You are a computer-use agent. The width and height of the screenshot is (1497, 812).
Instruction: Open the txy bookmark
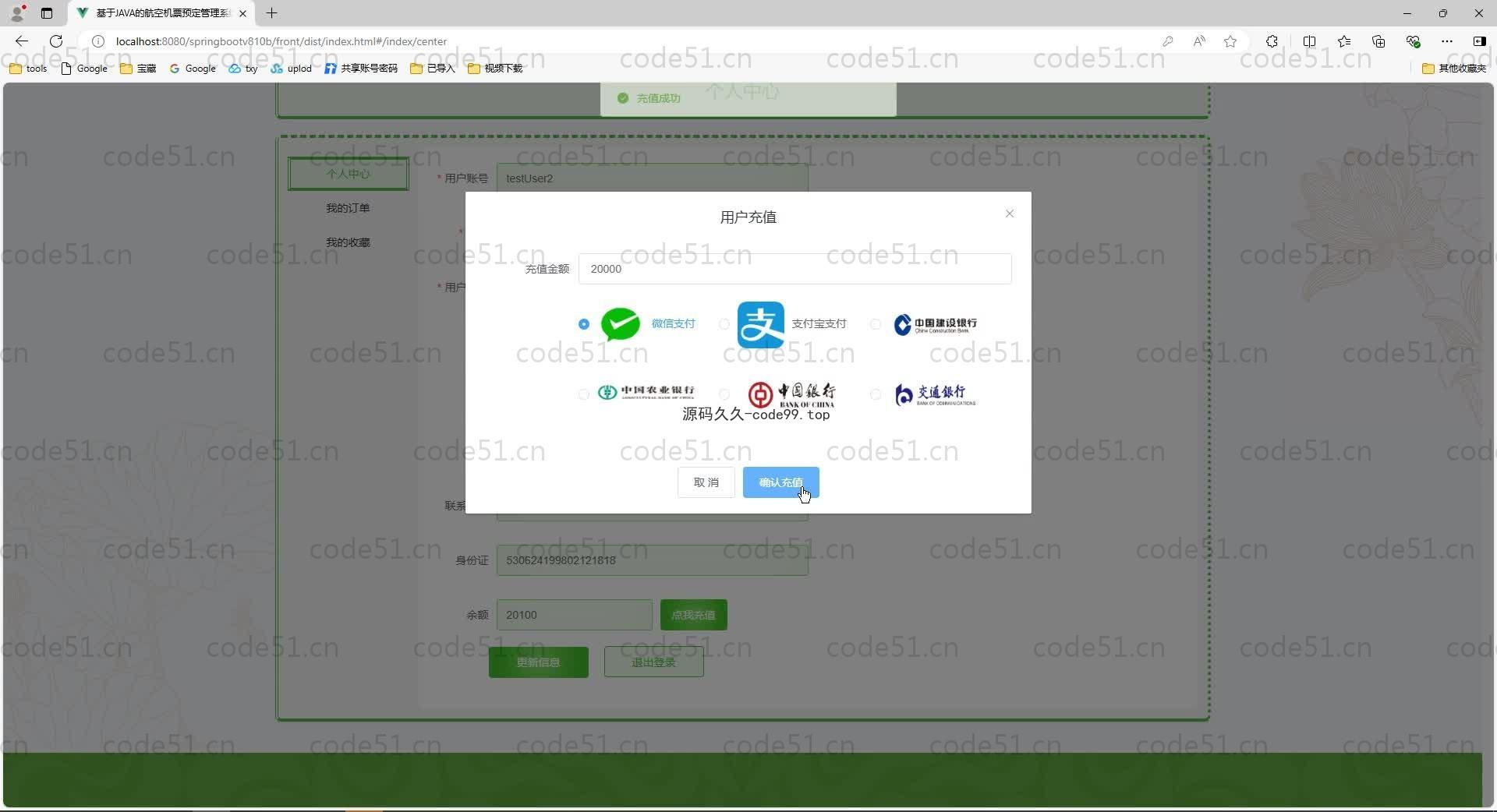(x=243, y=69)
